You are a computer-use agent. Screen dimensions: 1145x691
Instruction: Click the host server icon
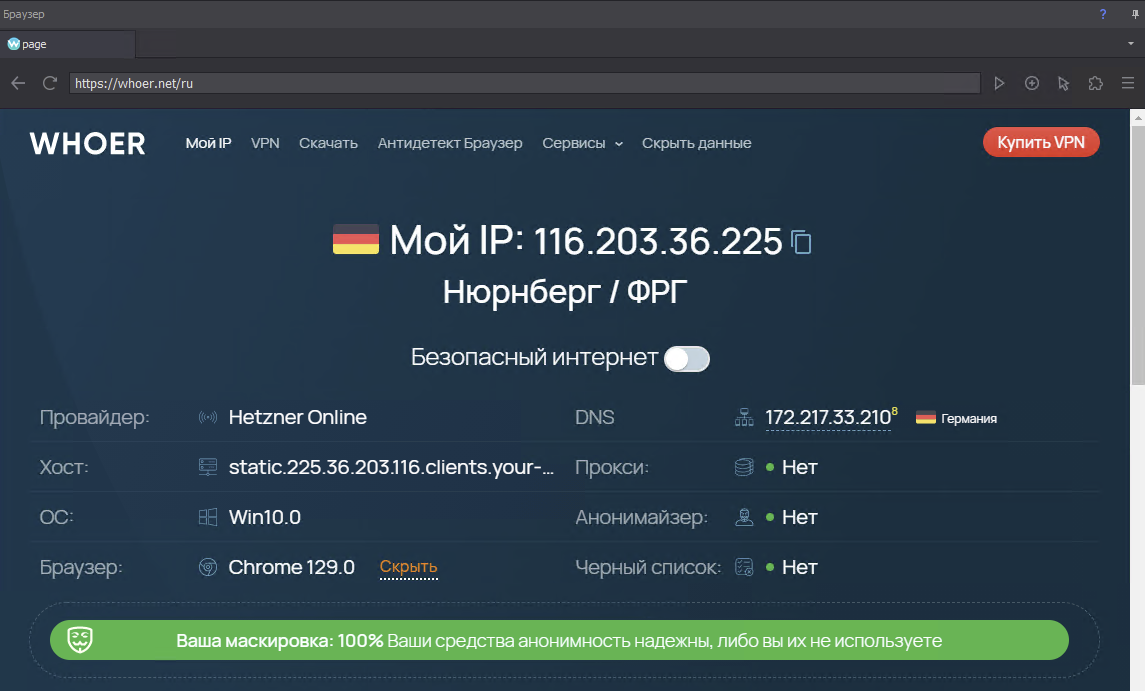[208, 467]
